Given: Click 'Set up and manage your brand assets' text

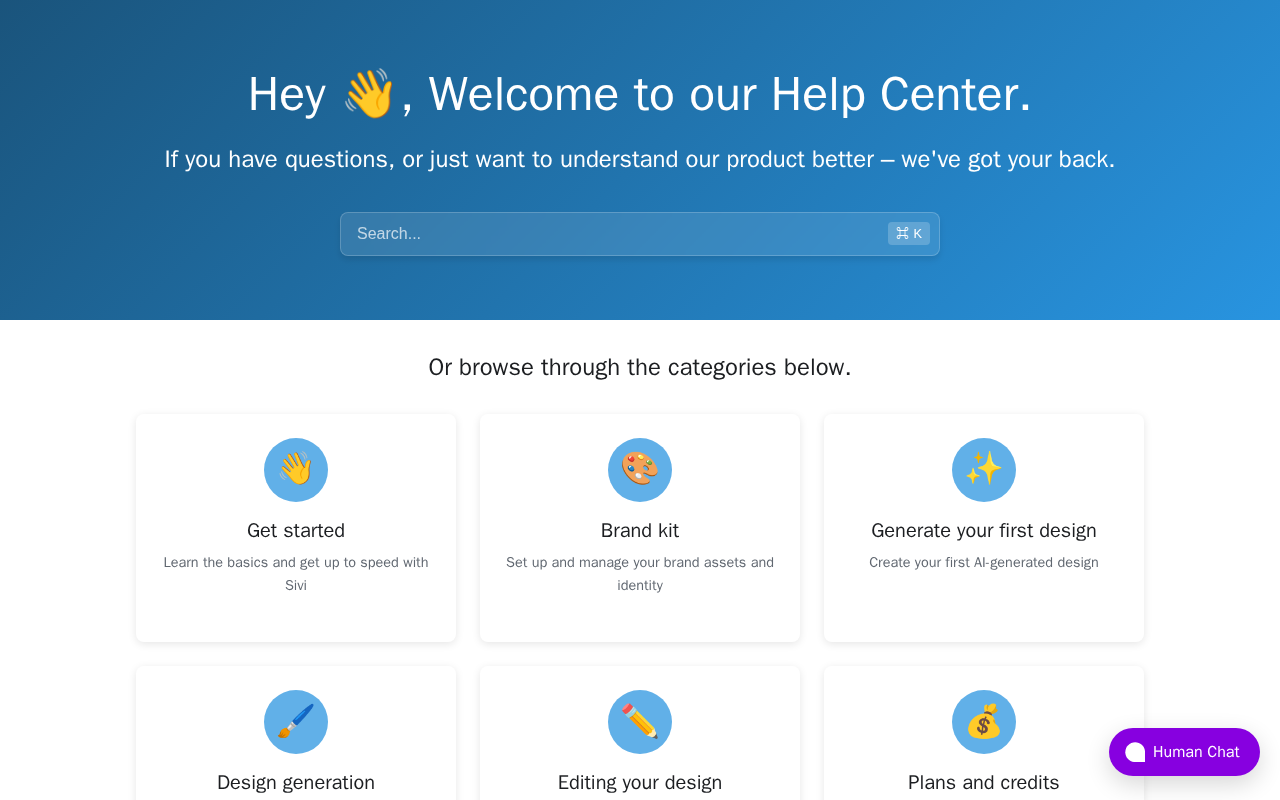Looking at the screenshot, I should coord(640,574).
